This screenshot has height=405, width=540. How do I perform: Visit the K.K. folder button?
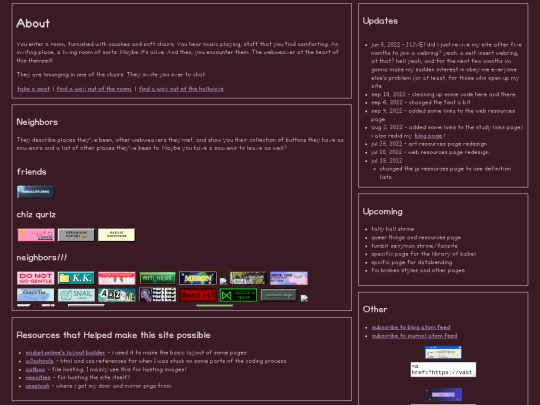(76, 278)
